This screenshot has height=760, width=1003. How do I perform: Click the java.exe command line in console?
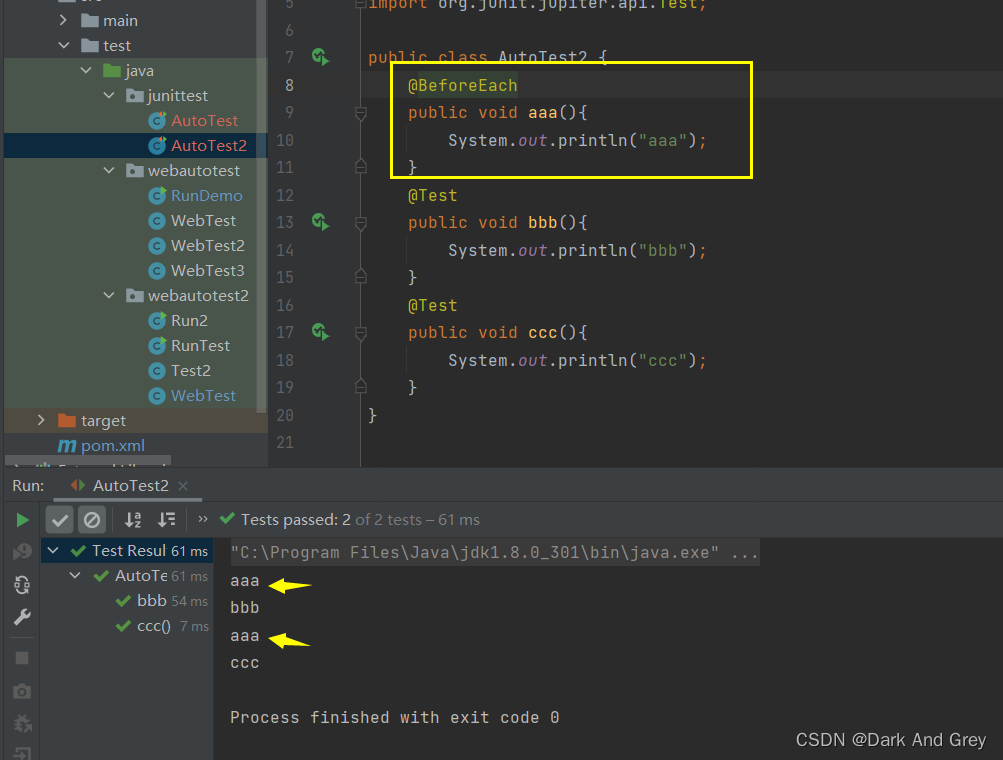[494, 552]
